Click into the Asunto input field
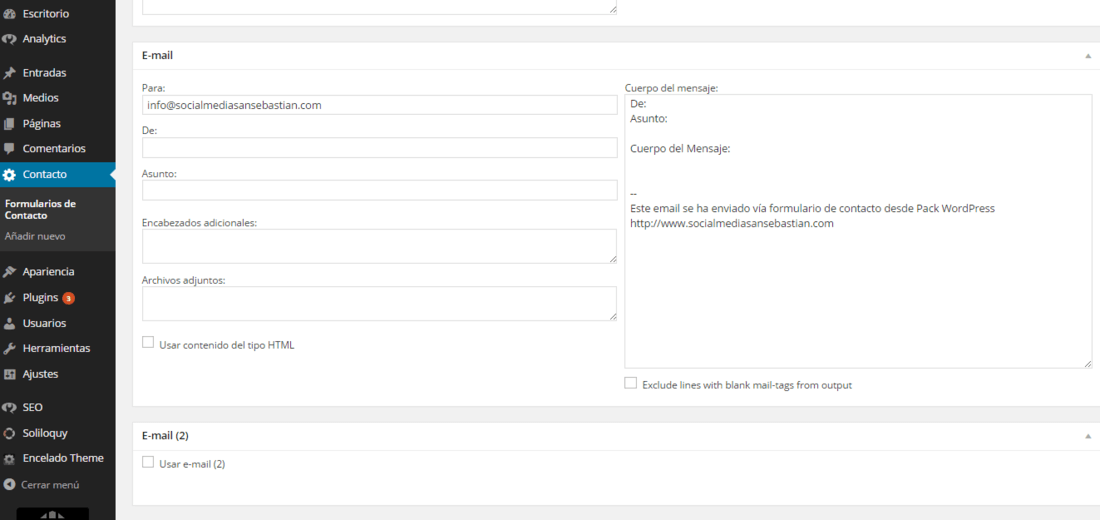 tap(380, 190)
